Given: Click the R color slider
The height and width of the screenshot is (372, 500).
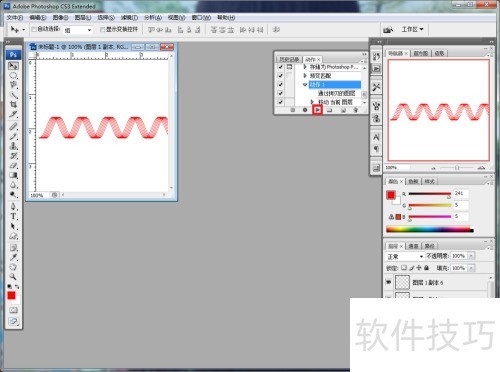Looking at the screenshot, I should pyautogui.click(x=430, y=194).
